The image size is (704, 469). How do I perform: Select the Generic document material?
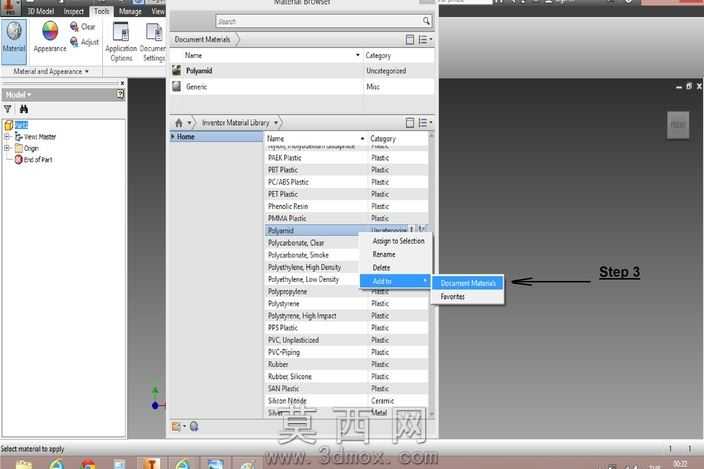302,87
